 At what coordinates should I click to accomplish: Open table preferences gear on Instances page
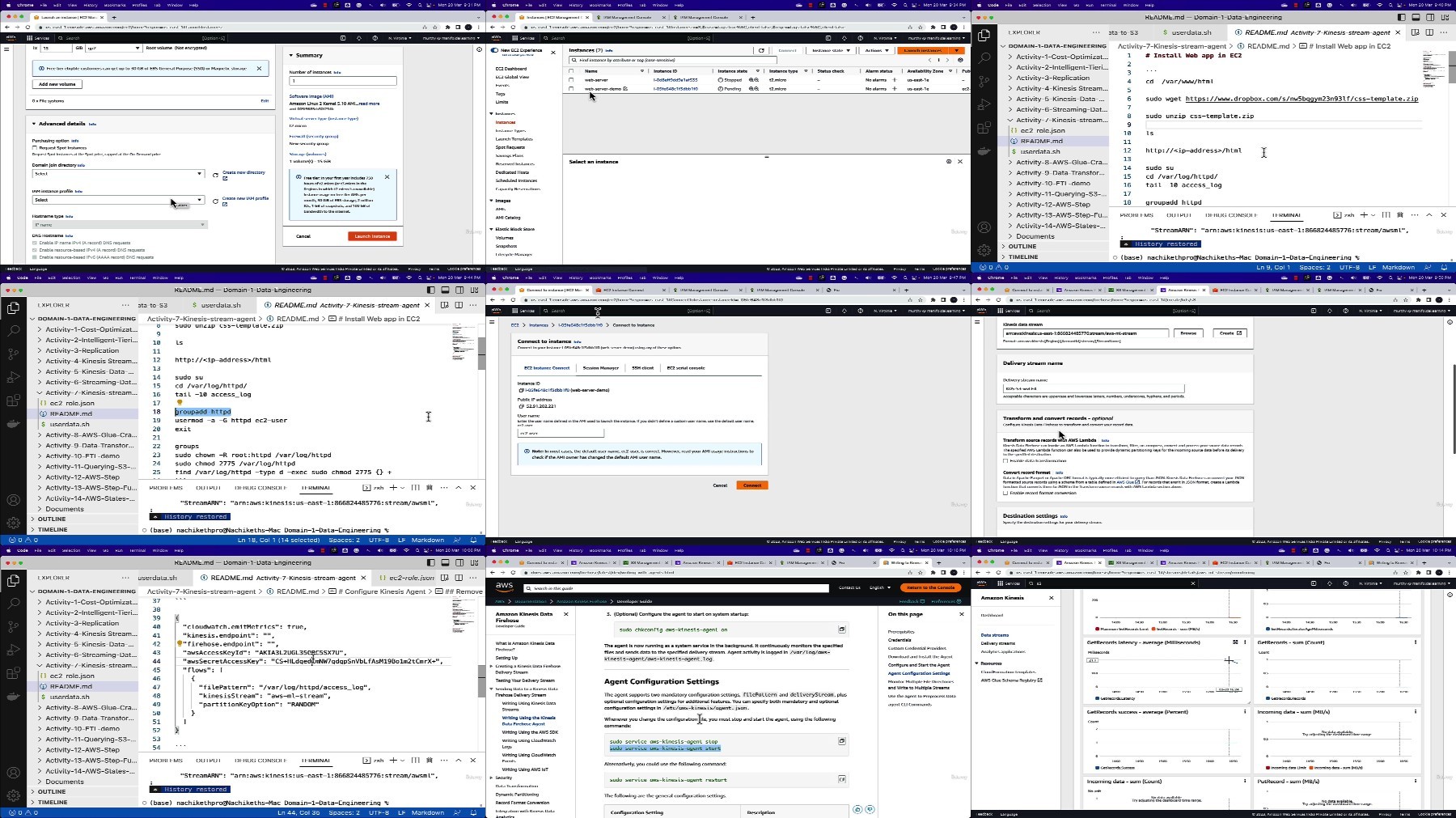pyautogui.click(x=960, y=60)
